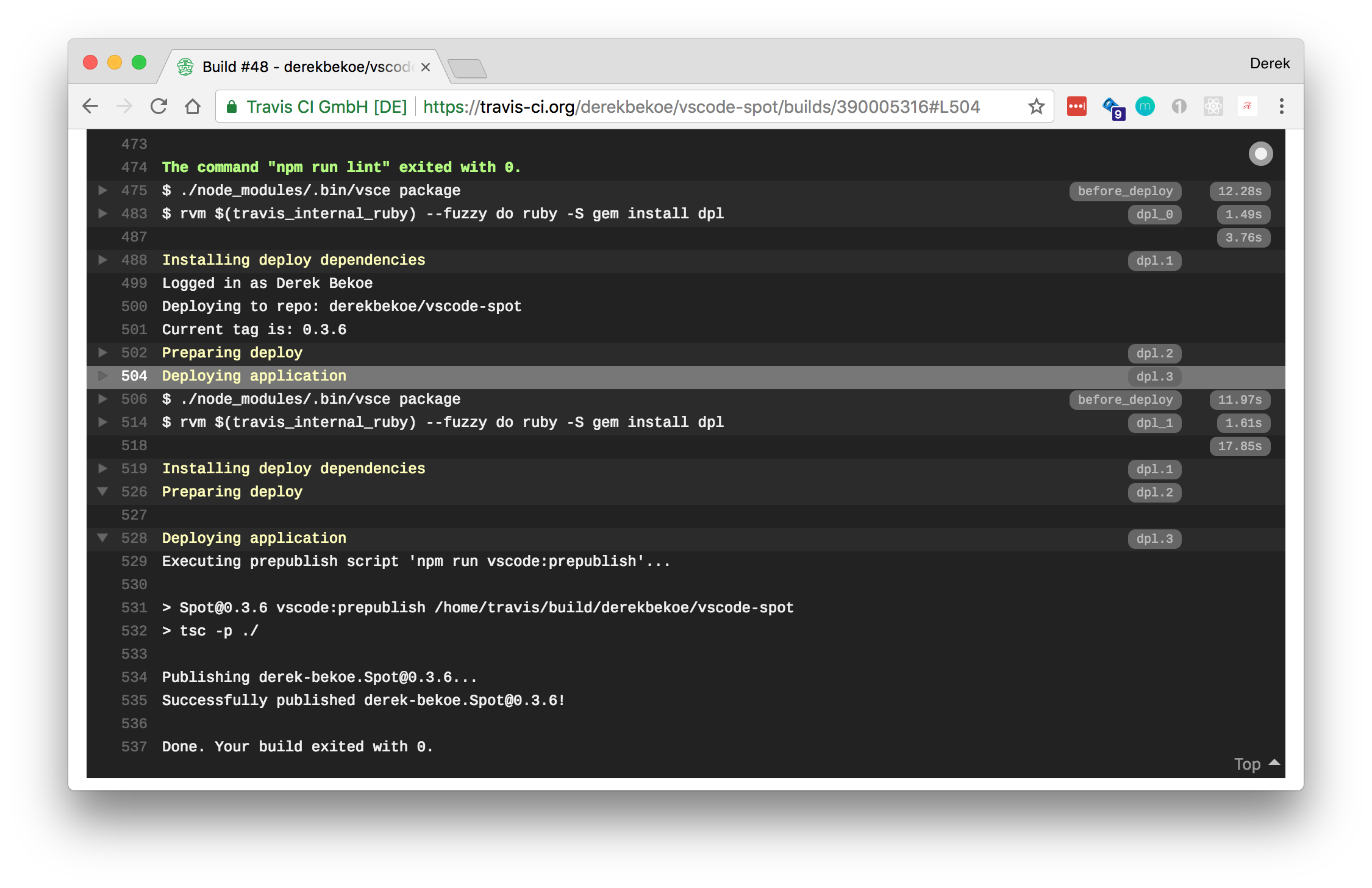Viewport: 1372px width, 888px height.
Task: Collapse line 528 Deploying application fold
Action: [x=103, y=538]
